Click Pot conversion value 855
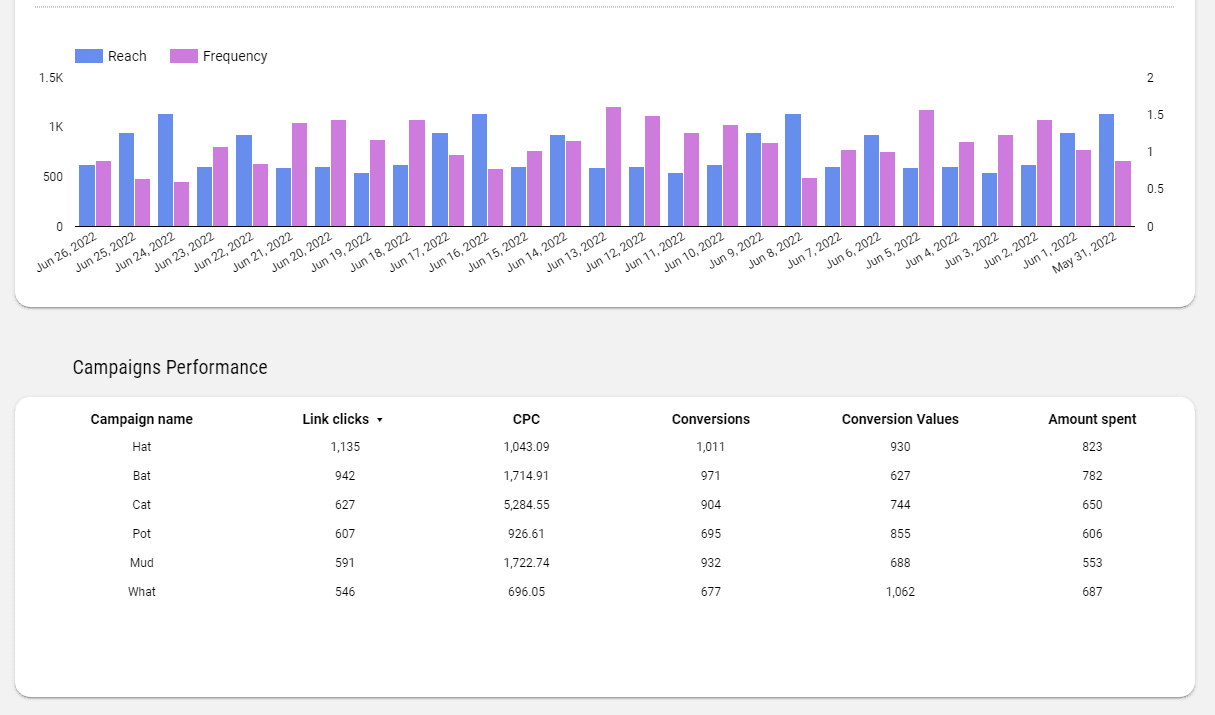The image size is (1215, 715). pyautogui.click(x=900, y=534)
